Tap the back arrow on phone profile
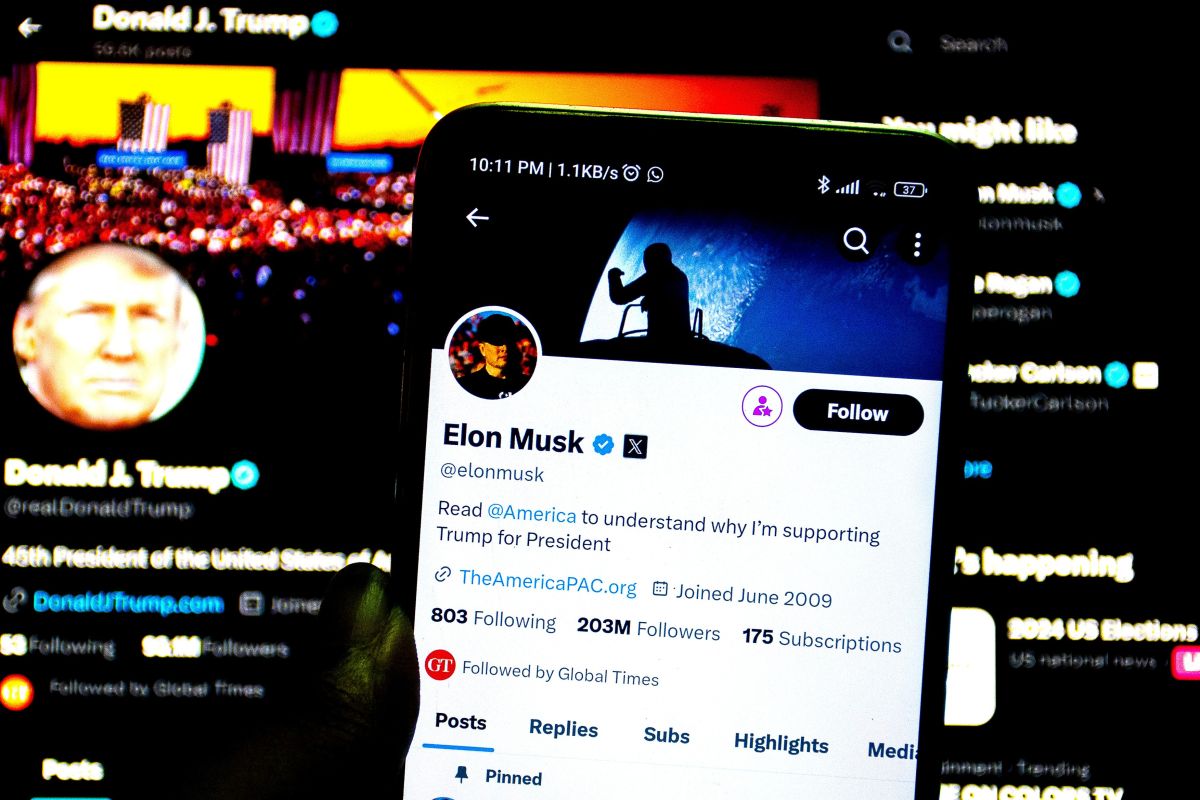This screenshot has height=800, width=1200. click(477, 217)
